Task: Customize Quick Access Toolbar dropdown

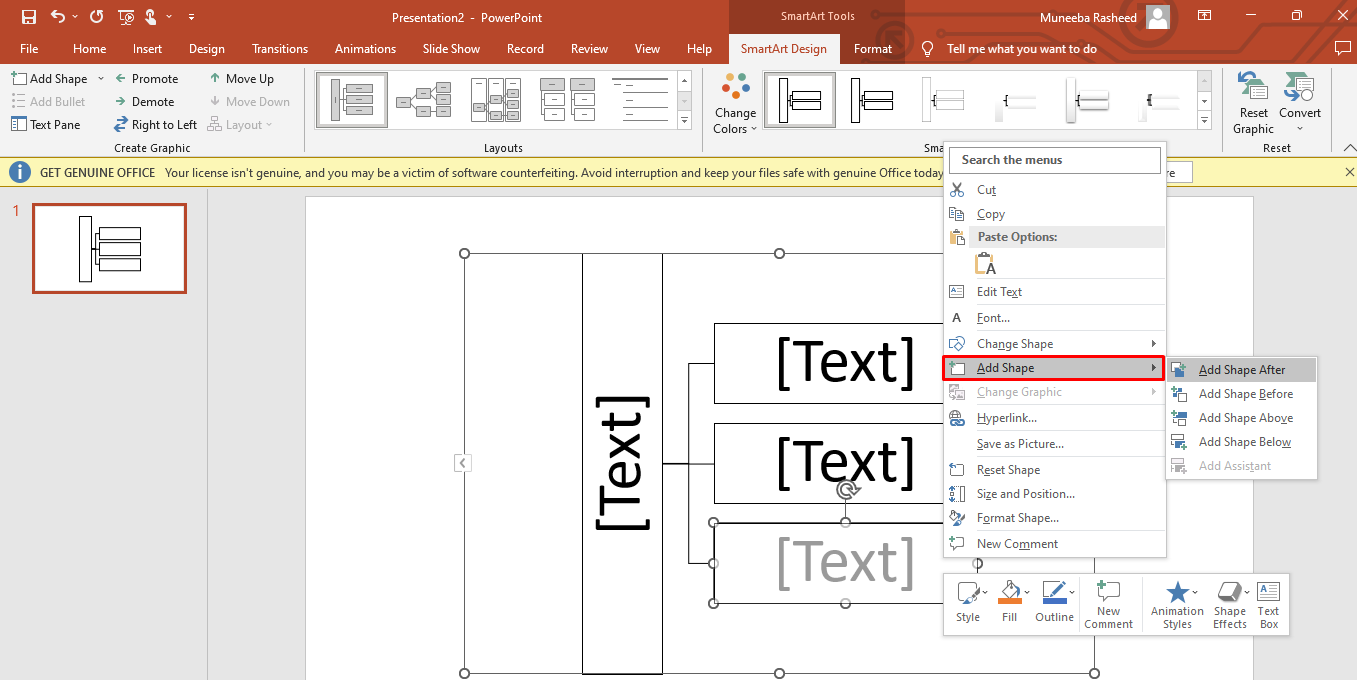Action: [191, 16]
